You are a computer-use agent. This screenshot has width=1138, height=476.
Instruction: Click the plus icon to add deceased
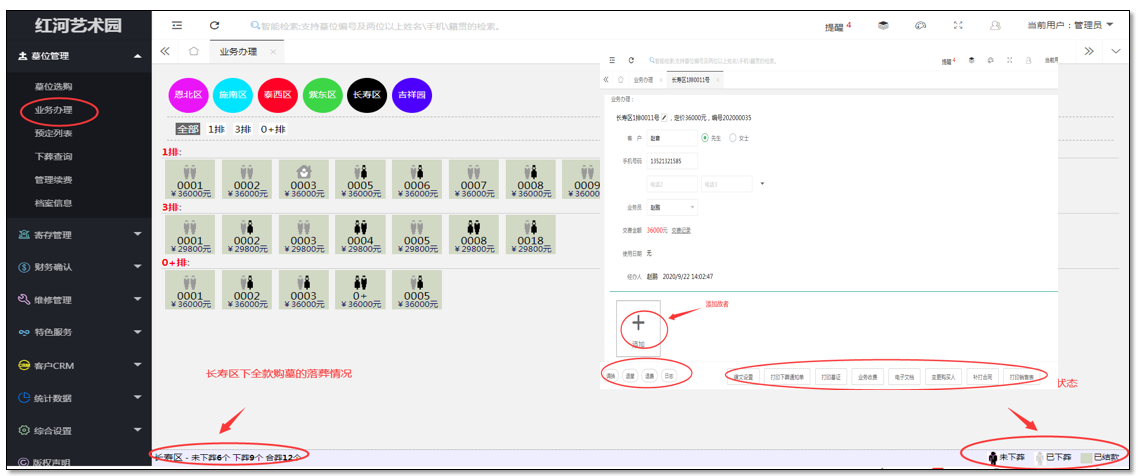[x=638, y=323]
